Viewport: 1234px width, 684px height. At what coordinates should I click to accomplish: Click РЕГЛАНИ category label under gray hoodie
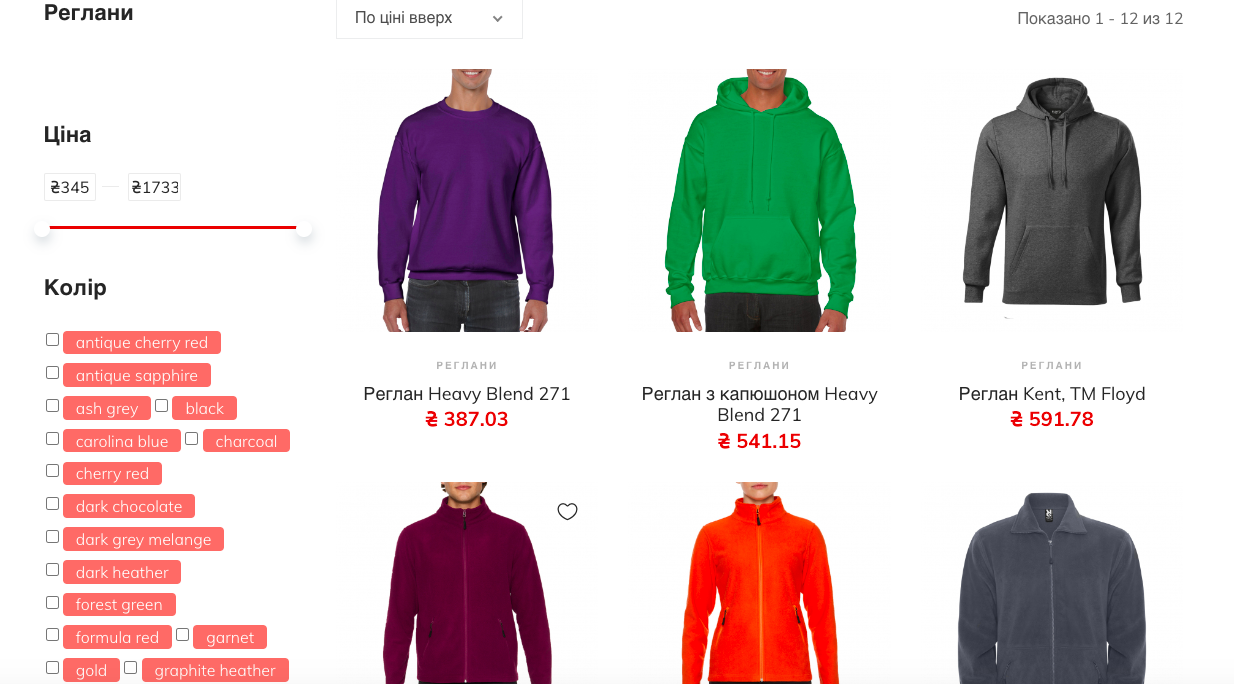[1052, 365]
